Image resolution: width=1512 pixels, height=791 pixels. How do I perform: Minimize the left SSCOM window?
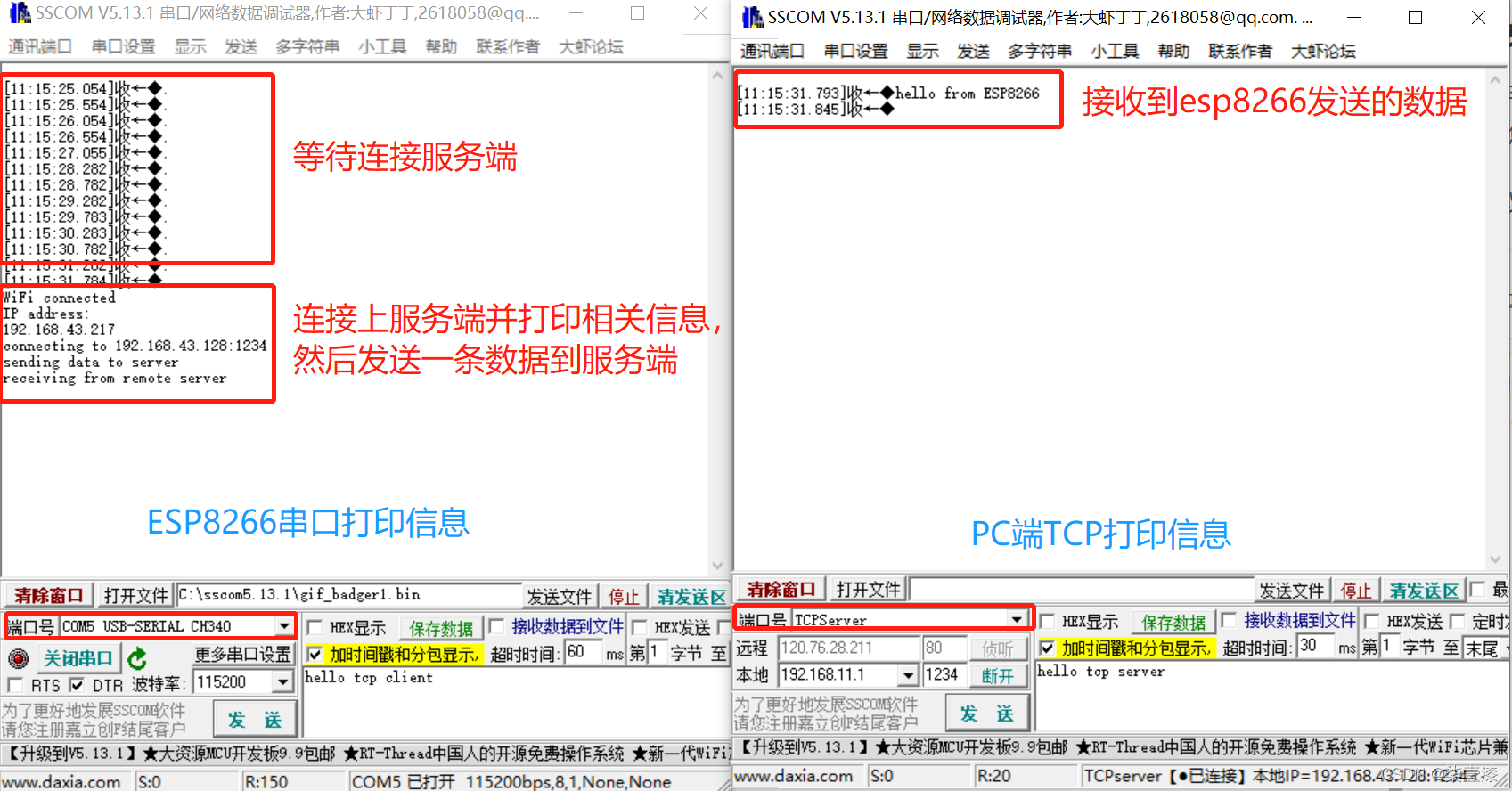click(576, 13)
